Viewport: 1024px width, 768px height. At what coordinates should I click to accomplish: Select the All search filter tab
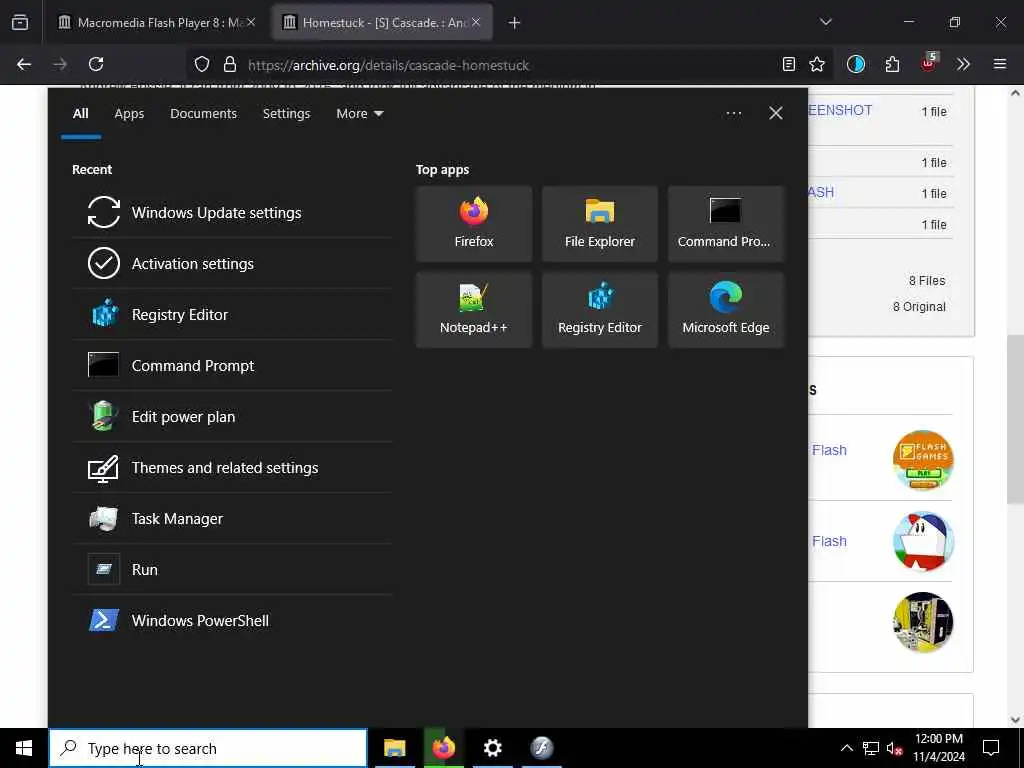click(x=80, y=114)
